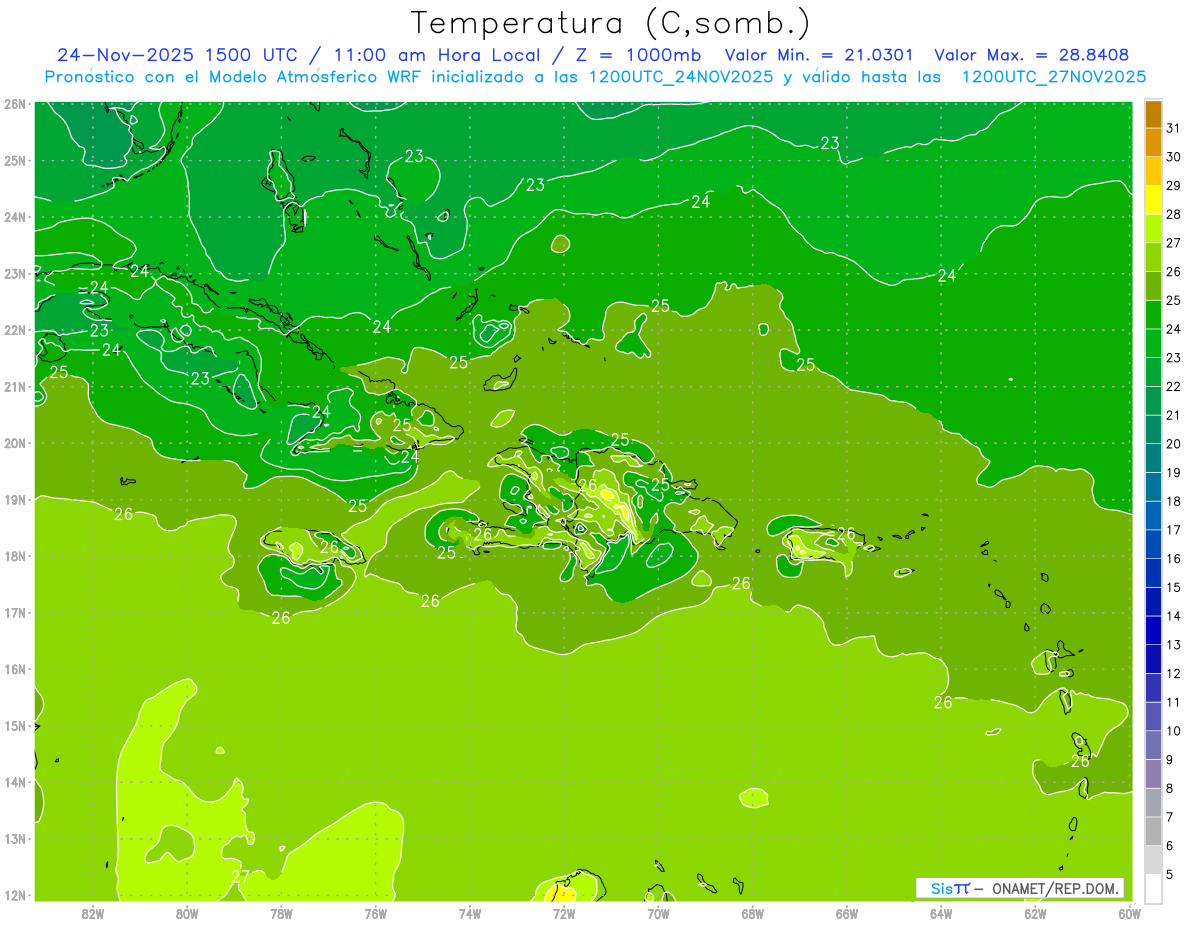Click the 'ONAMET/REP.DOM.' credit label
This screenshot has width=1200, height=927.
pyautogui.click(x=1056, y=888)
